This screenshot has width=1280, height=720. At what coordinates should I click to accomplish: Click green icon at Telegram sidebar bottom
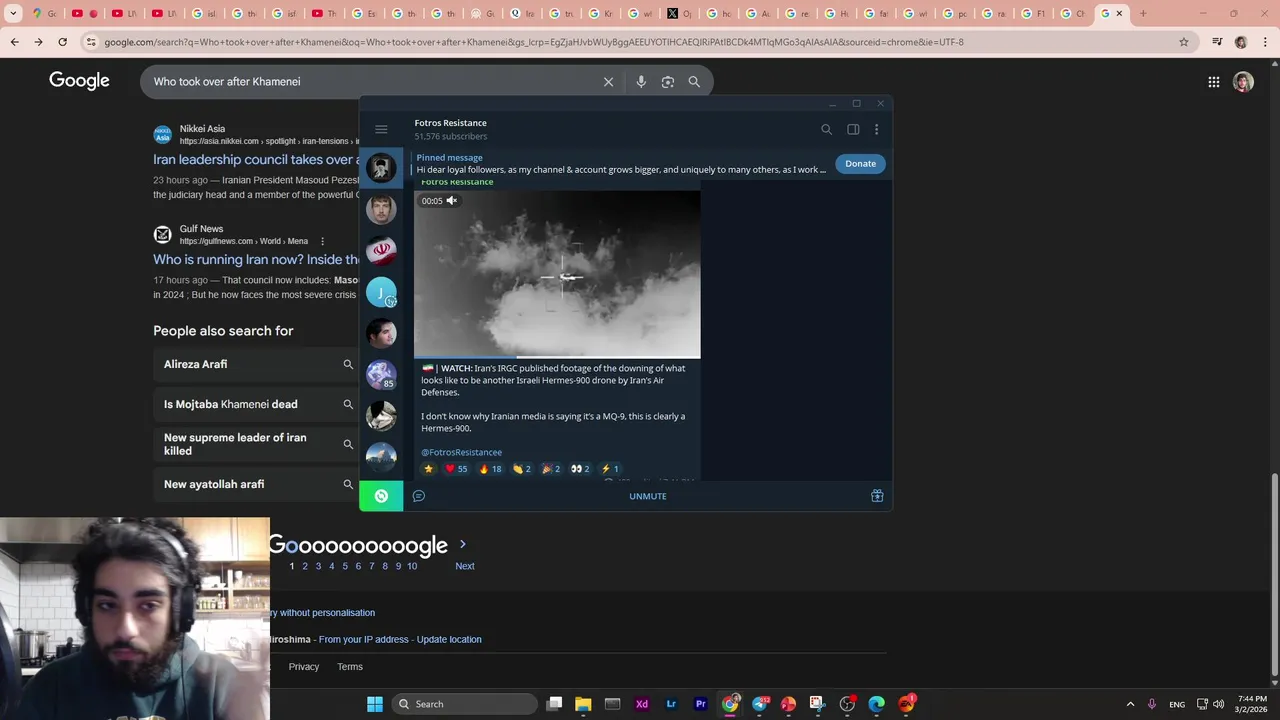click(x=381, y=496)
